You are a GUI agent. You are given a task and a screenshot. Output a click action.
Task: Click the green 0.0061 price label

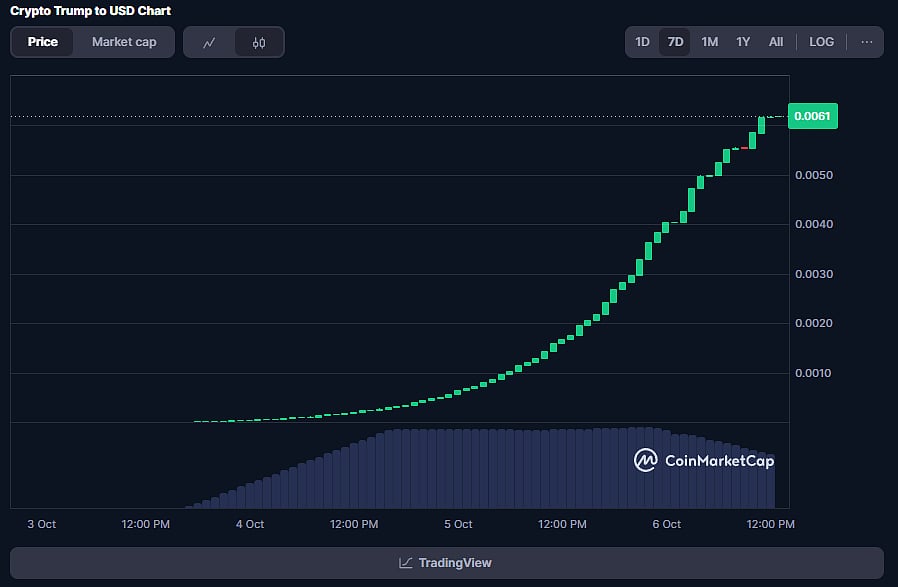click(x=812, y=116)
